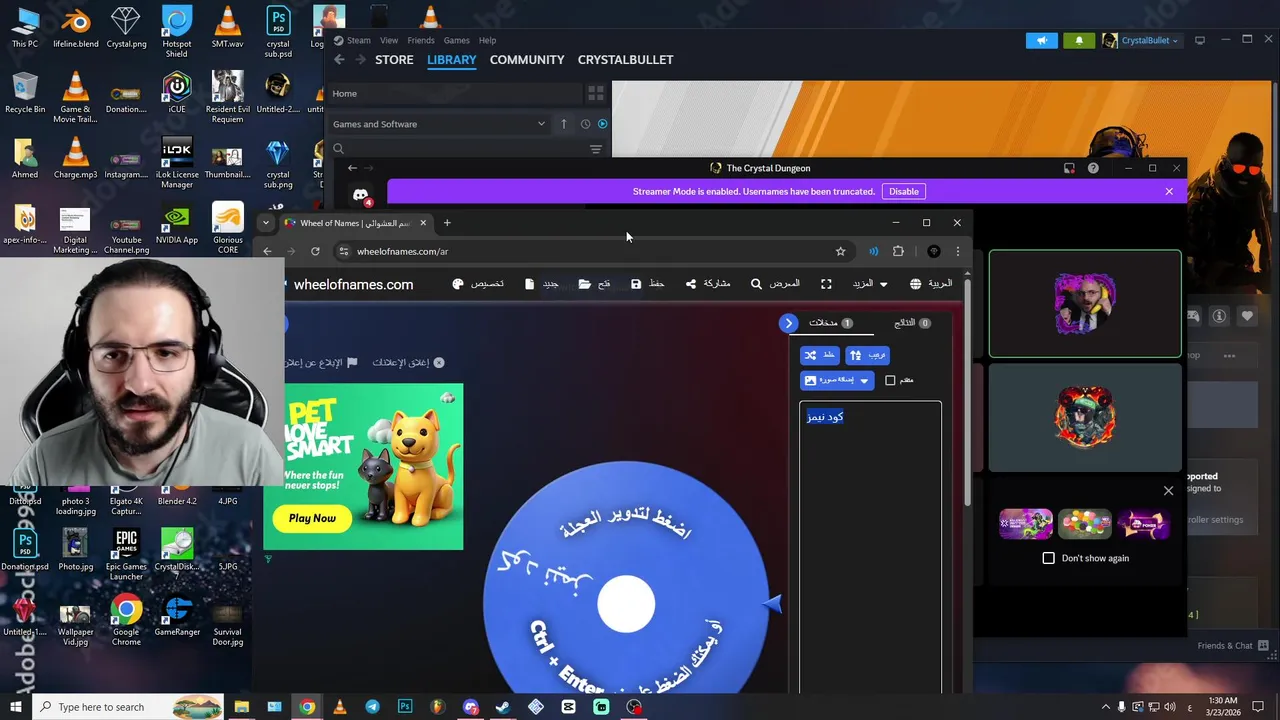Go back in the Chrome browser

pyautogui.click(x=267, y=251)
